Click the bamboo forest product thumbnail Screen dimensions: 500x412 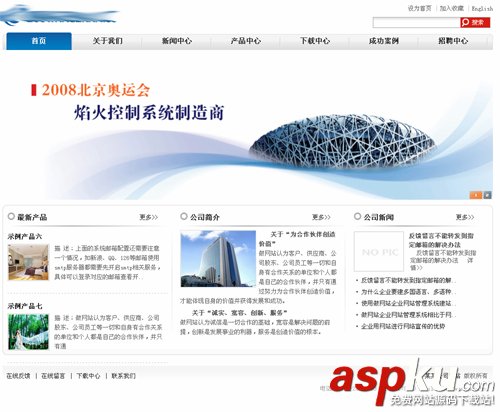28,332
